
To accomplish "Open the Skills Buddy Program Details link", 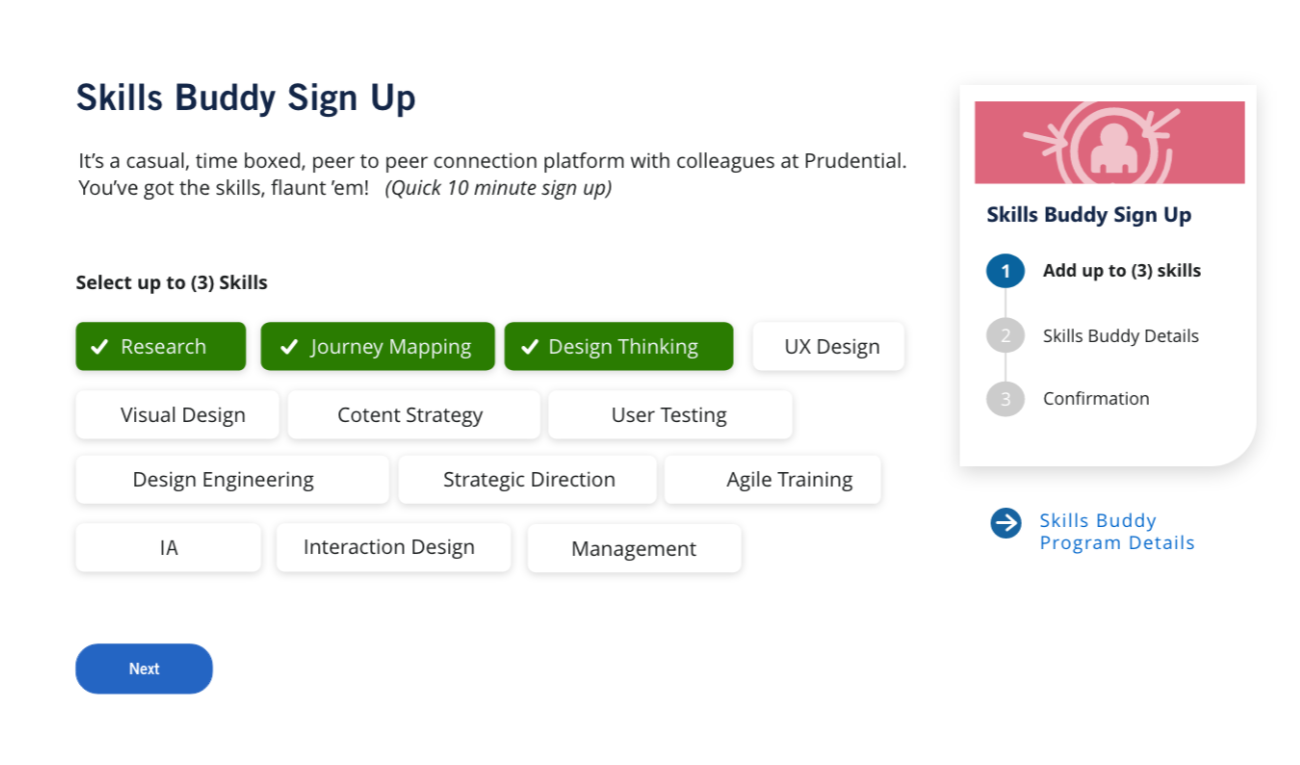I will (1117, 532).
